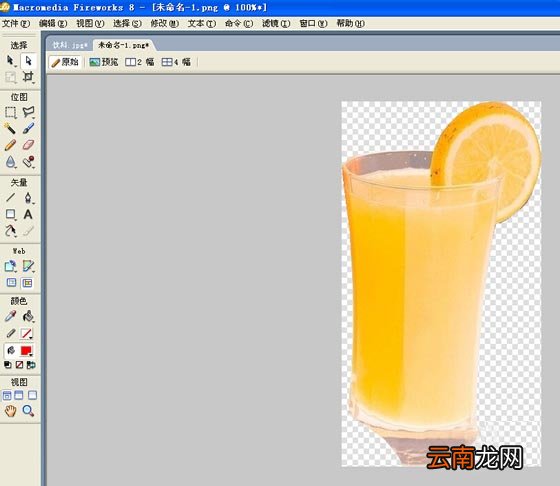Open the 帮助 (Help) menu

point(350,24)
